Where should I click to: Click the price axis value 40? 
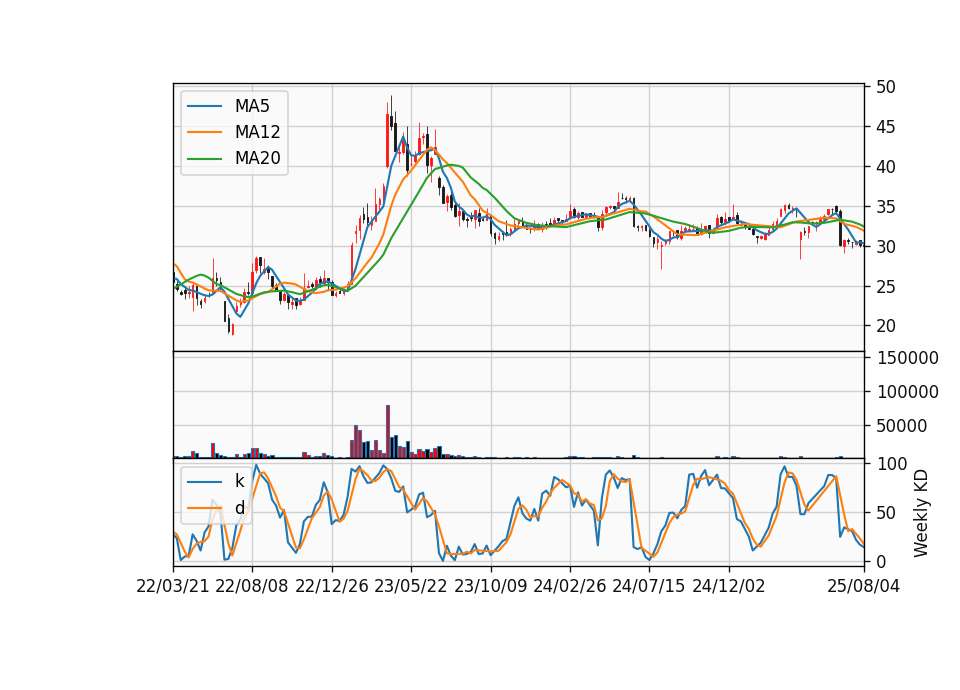(885, 167)
